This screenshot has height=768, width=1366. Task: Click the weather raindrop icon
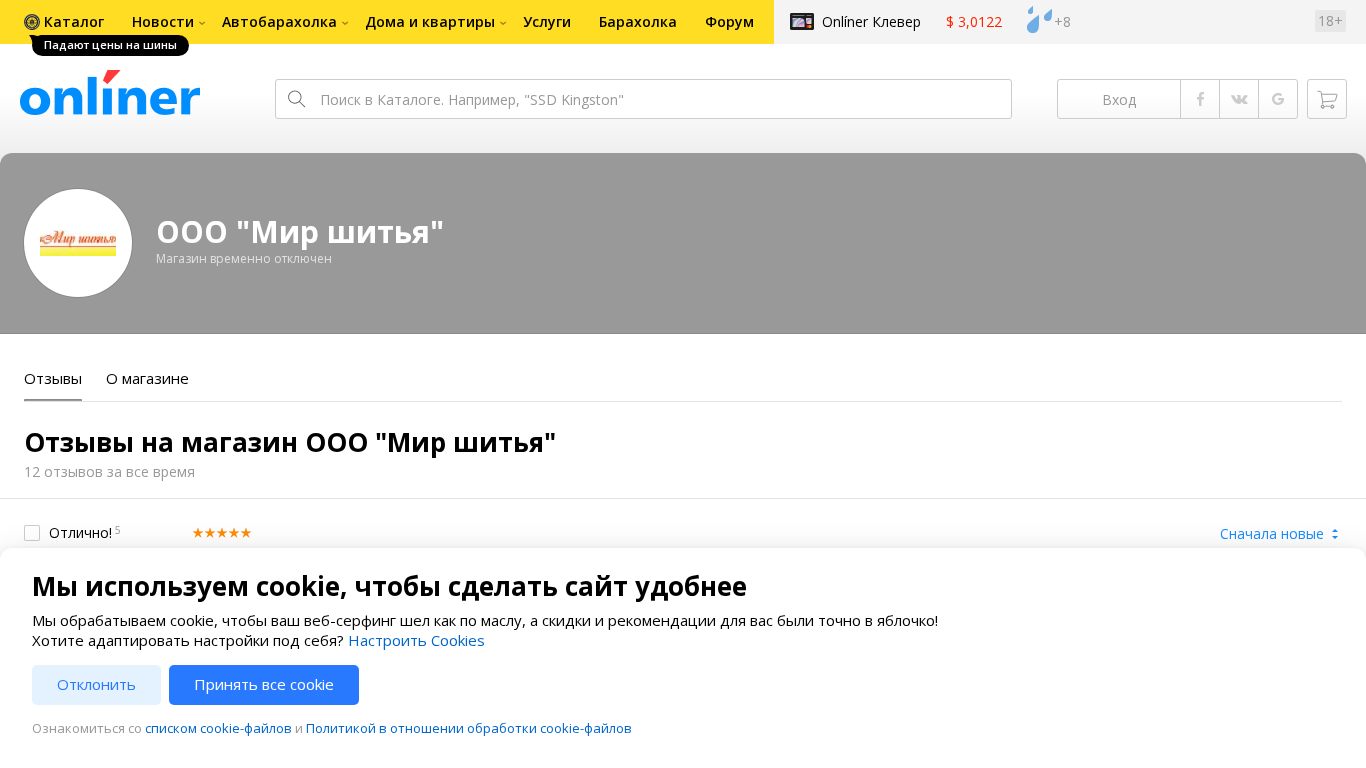coord(1039,20)
